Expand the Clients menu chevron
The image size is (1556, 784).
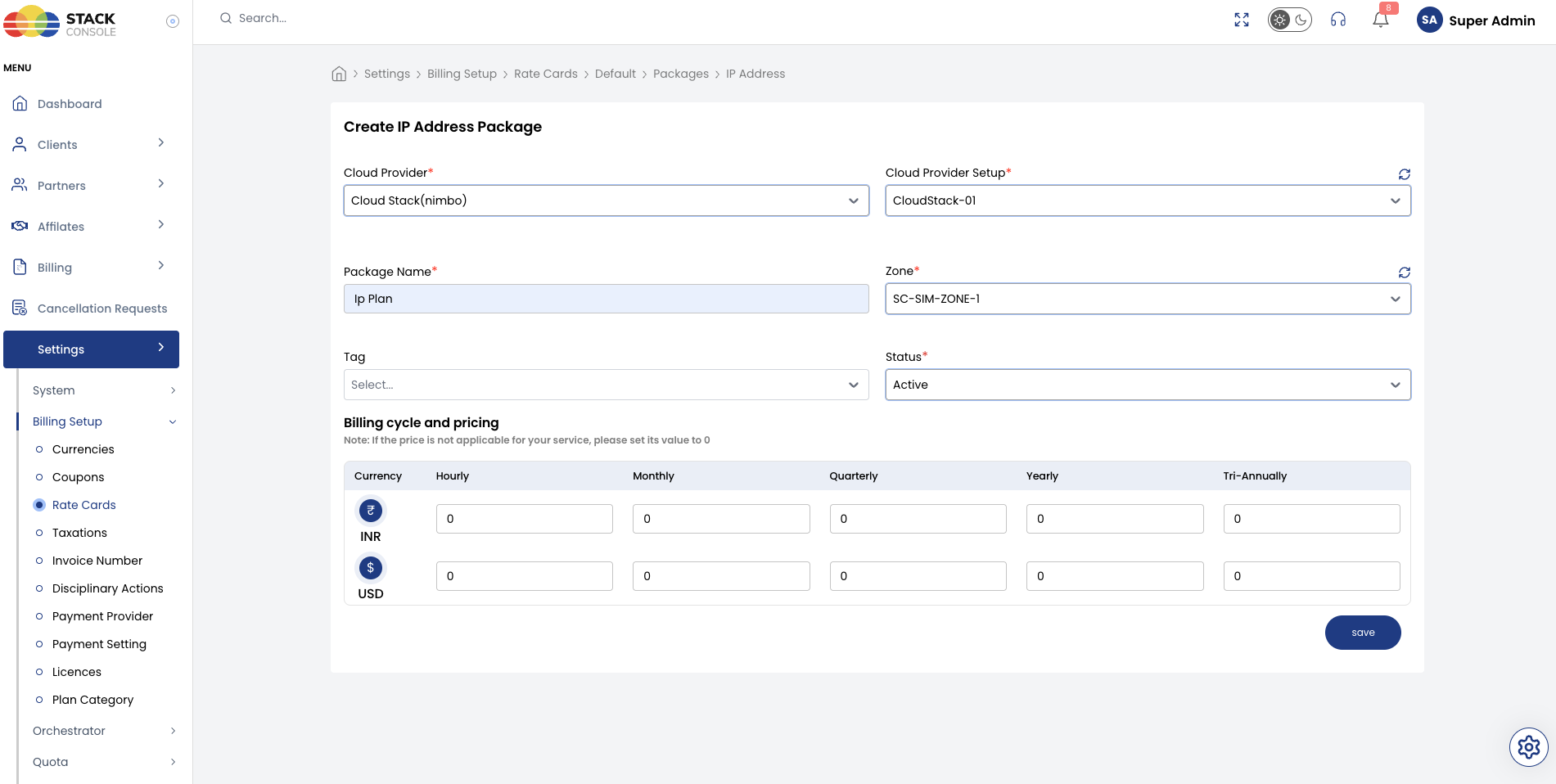click(x=161, y=143)
